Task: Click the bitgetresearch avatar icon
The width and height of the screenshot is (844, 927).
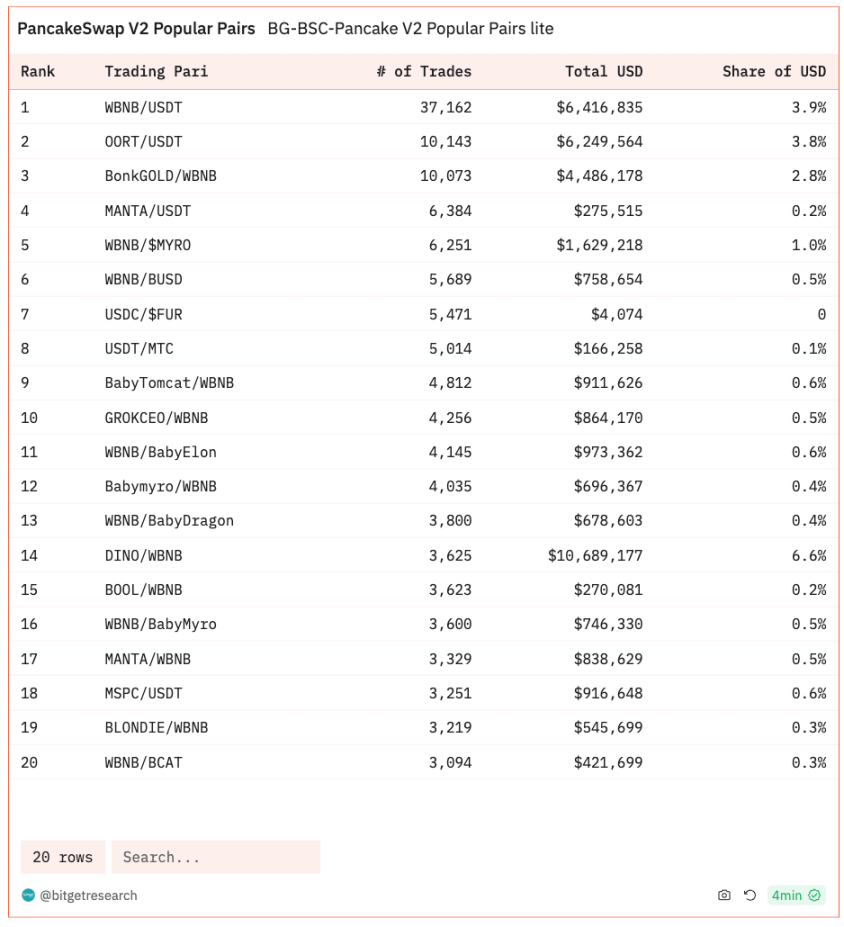Action: point(28,895)
